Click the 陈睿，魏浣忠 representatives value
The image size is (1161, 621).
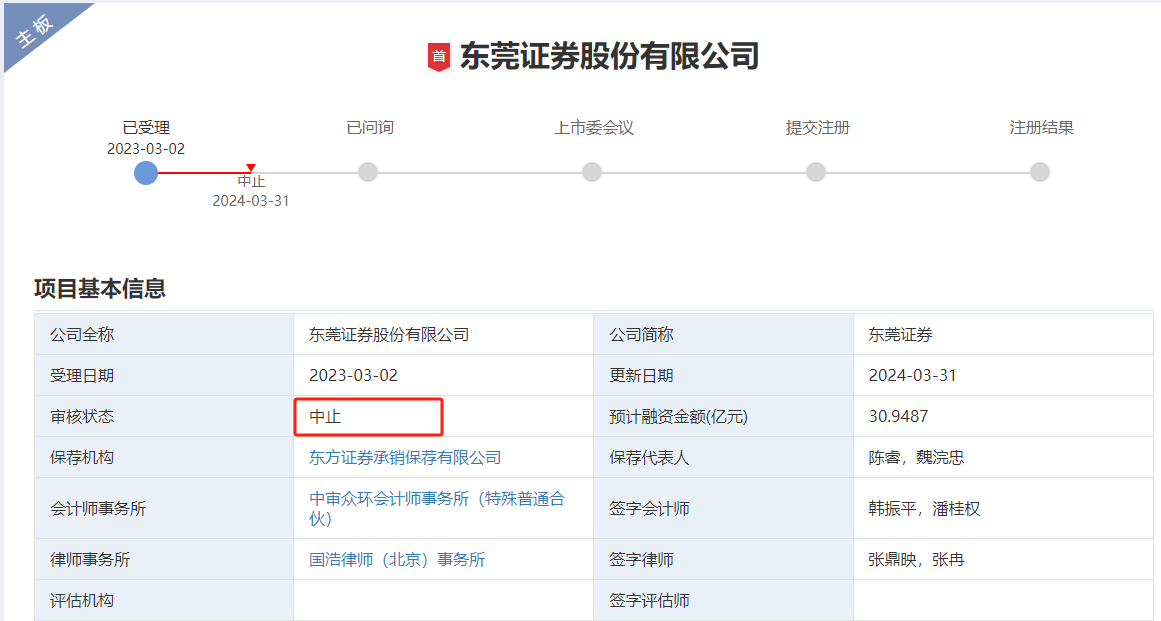click(x=917, y=457)
